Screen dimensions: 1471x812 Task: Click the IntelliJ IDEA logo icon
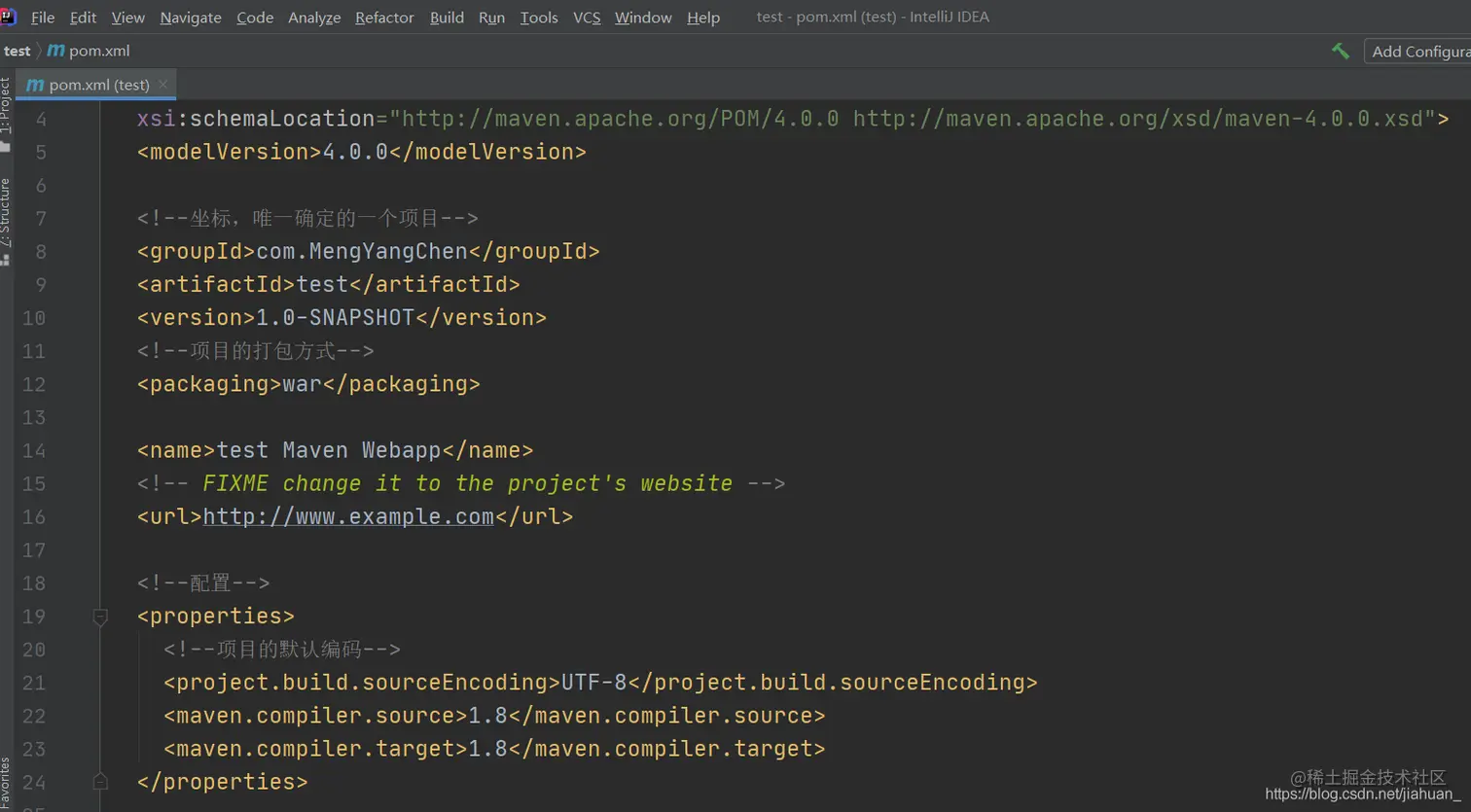coord(8,17)
